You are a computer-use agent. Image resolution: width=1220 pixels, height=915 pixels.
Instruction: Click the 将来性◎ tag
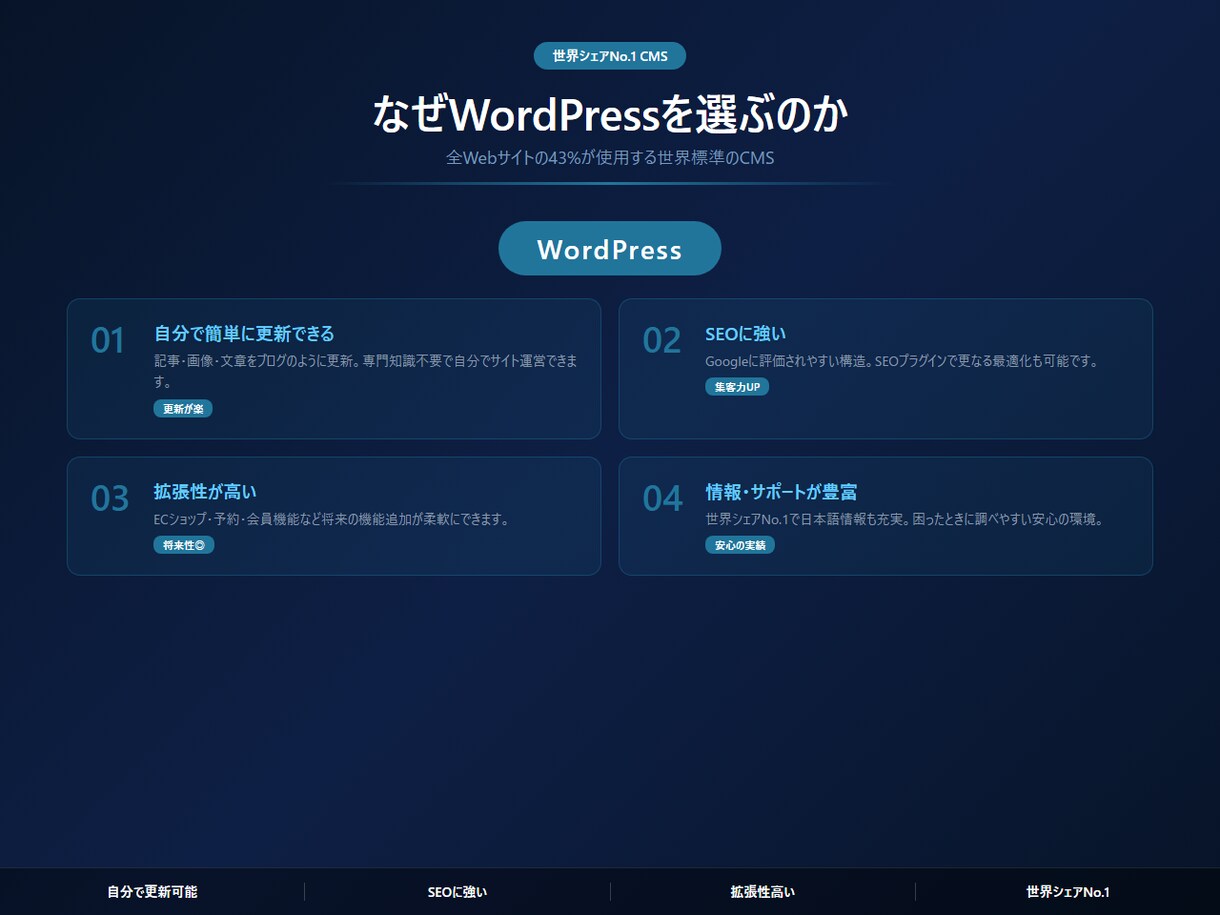point(184,545)
